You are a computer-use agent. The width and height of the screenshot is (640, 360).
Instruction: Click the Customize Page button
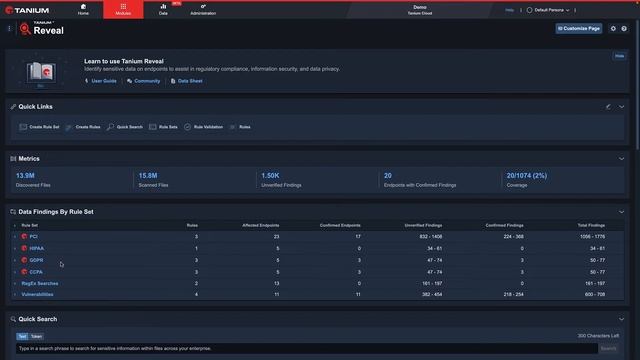[578, 29]
